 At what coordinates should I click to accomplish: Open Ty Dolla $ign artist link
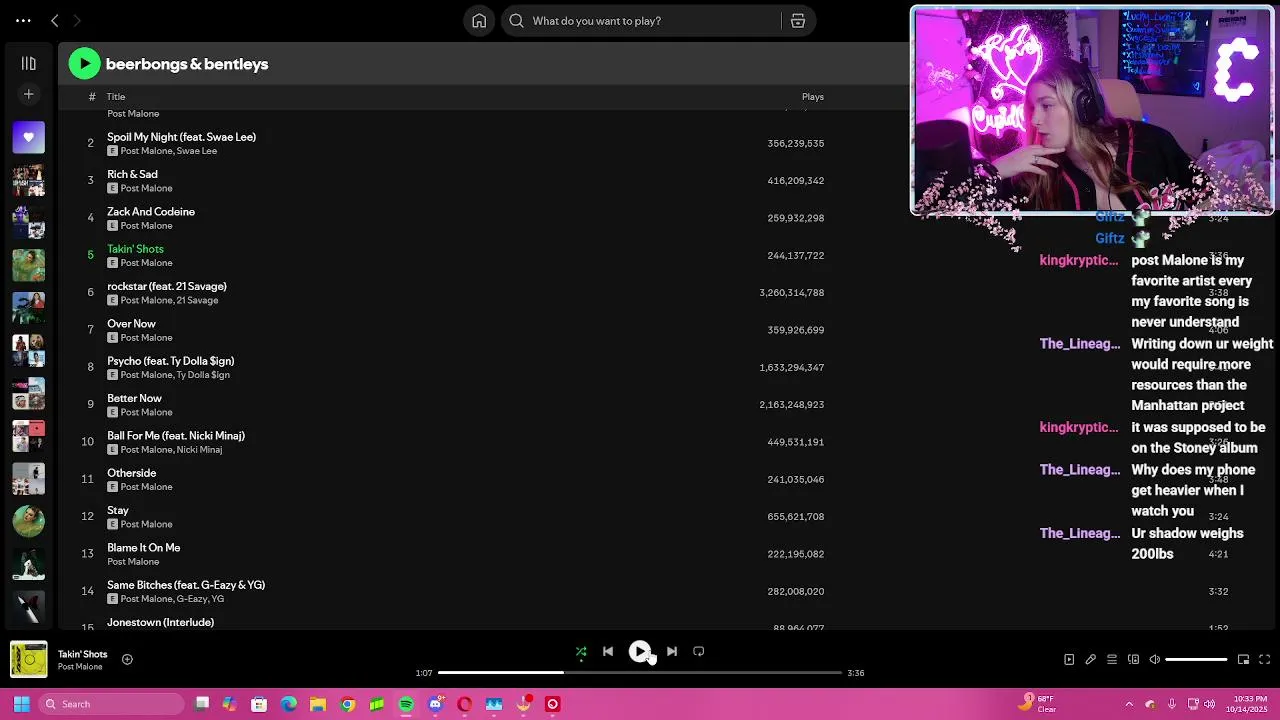pyautogui.click(x=203, y=375)
